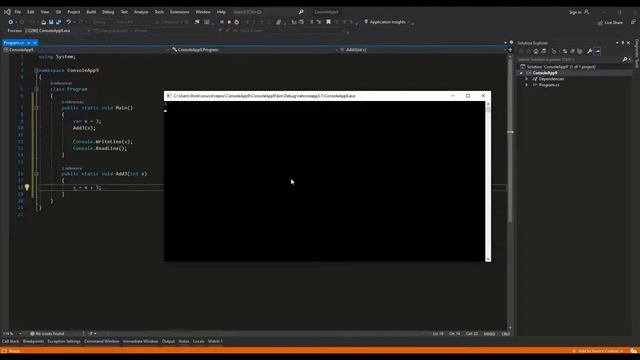Click the Add3(x); call line
This screenshot has height=360, width=640.
tap(84, 128)
